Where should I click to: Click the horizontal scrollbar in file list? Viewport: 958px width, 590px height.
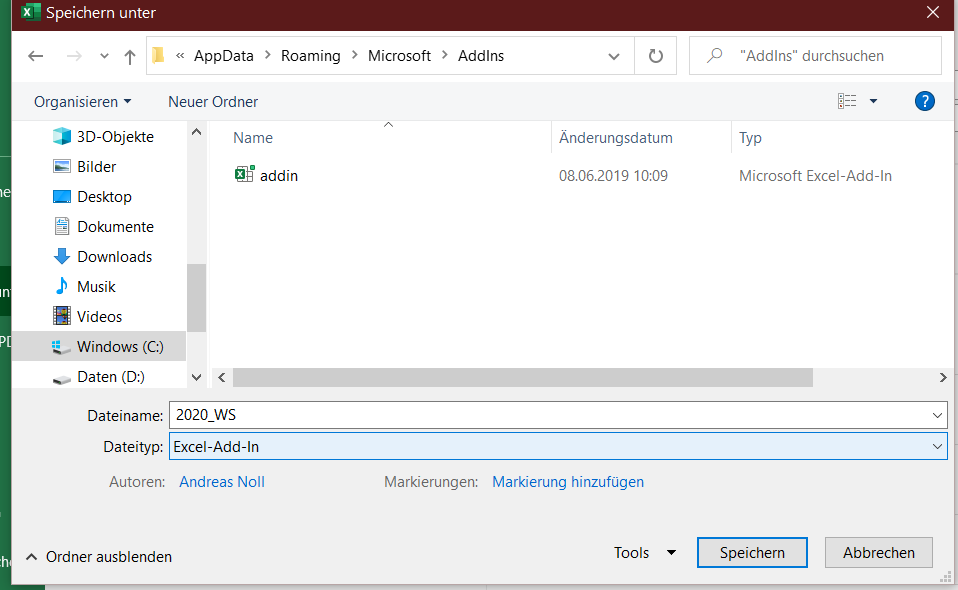522,377
